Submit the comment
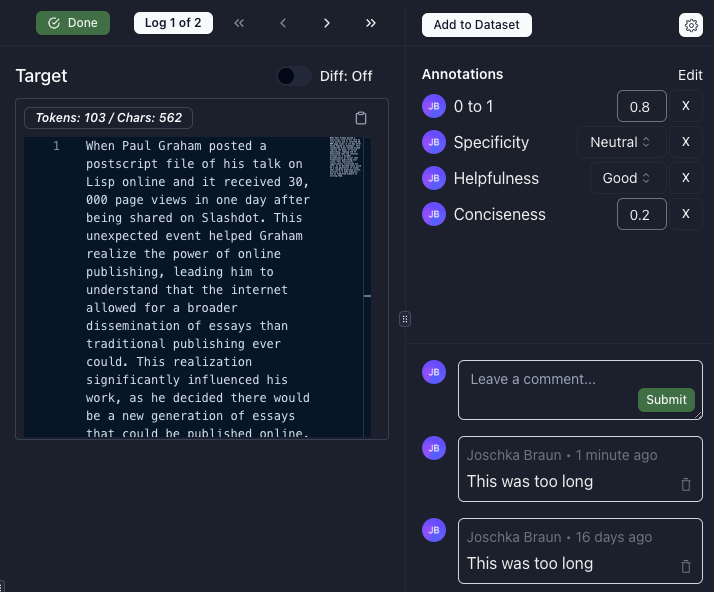The height and width of the screenshot is (592, 714). [666, 400]
